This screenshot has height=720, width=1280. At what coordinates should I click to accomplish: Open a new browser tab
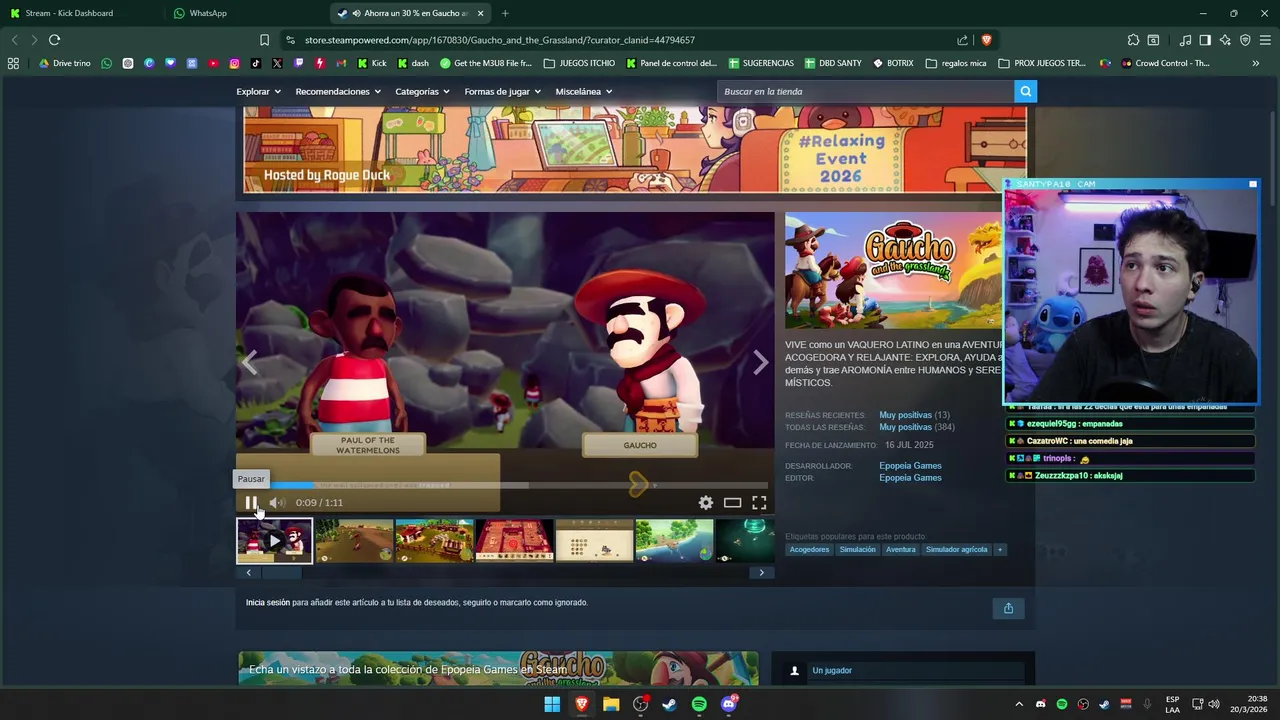pyautogui.click(x=505, y=13)
